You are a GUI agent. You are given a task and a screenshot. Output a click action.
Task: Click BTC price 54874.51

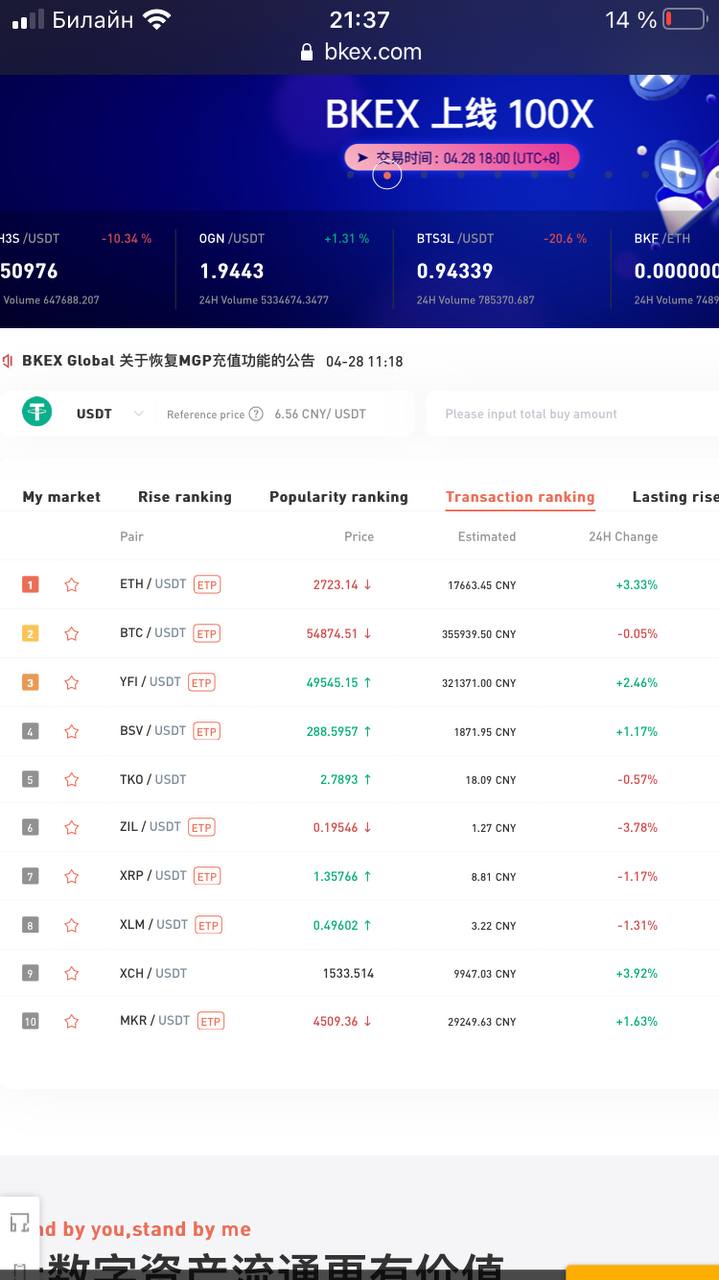(x=332, y=634)
